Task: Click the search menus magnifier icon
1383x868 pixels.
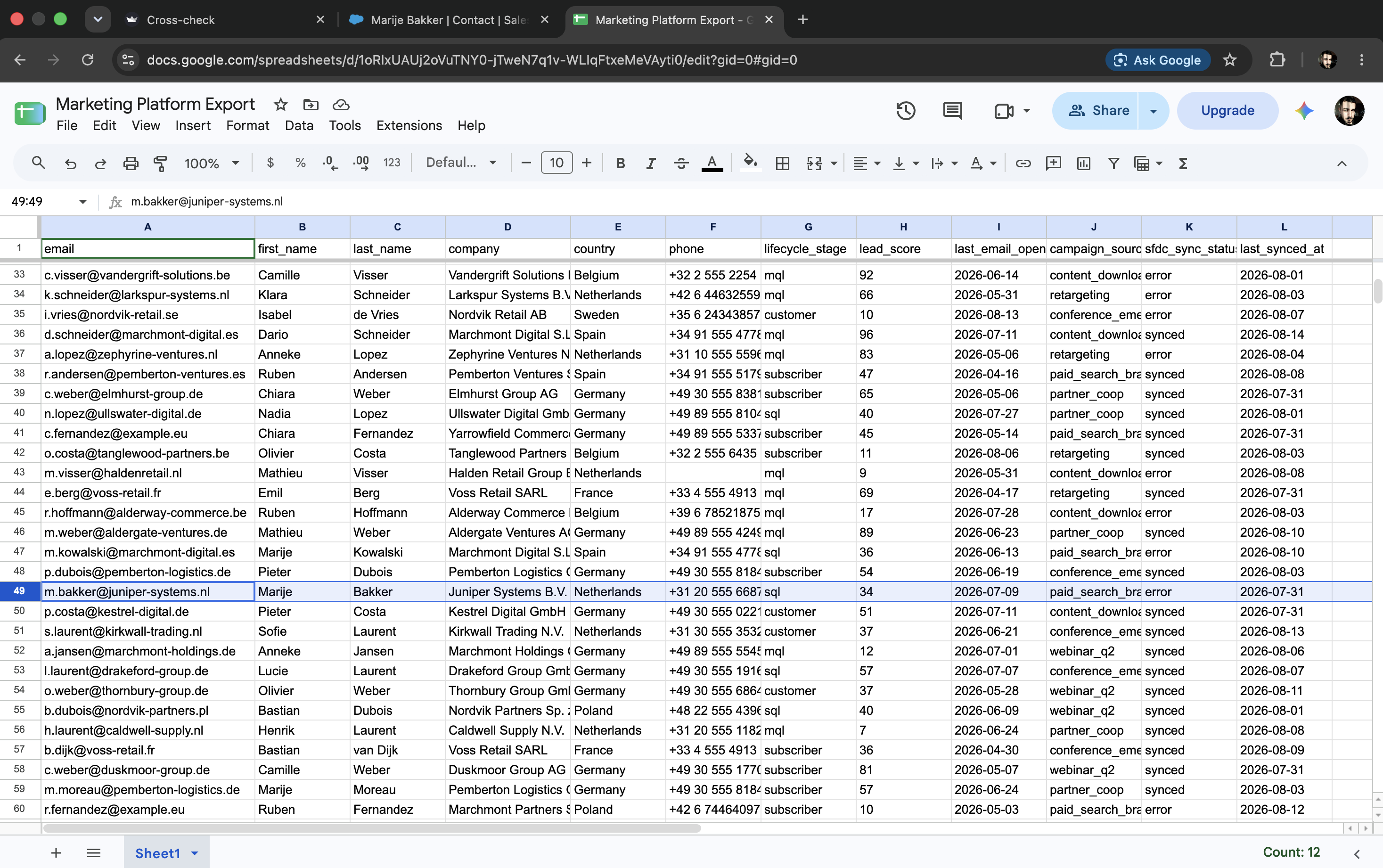Action: tap(38, 163)
